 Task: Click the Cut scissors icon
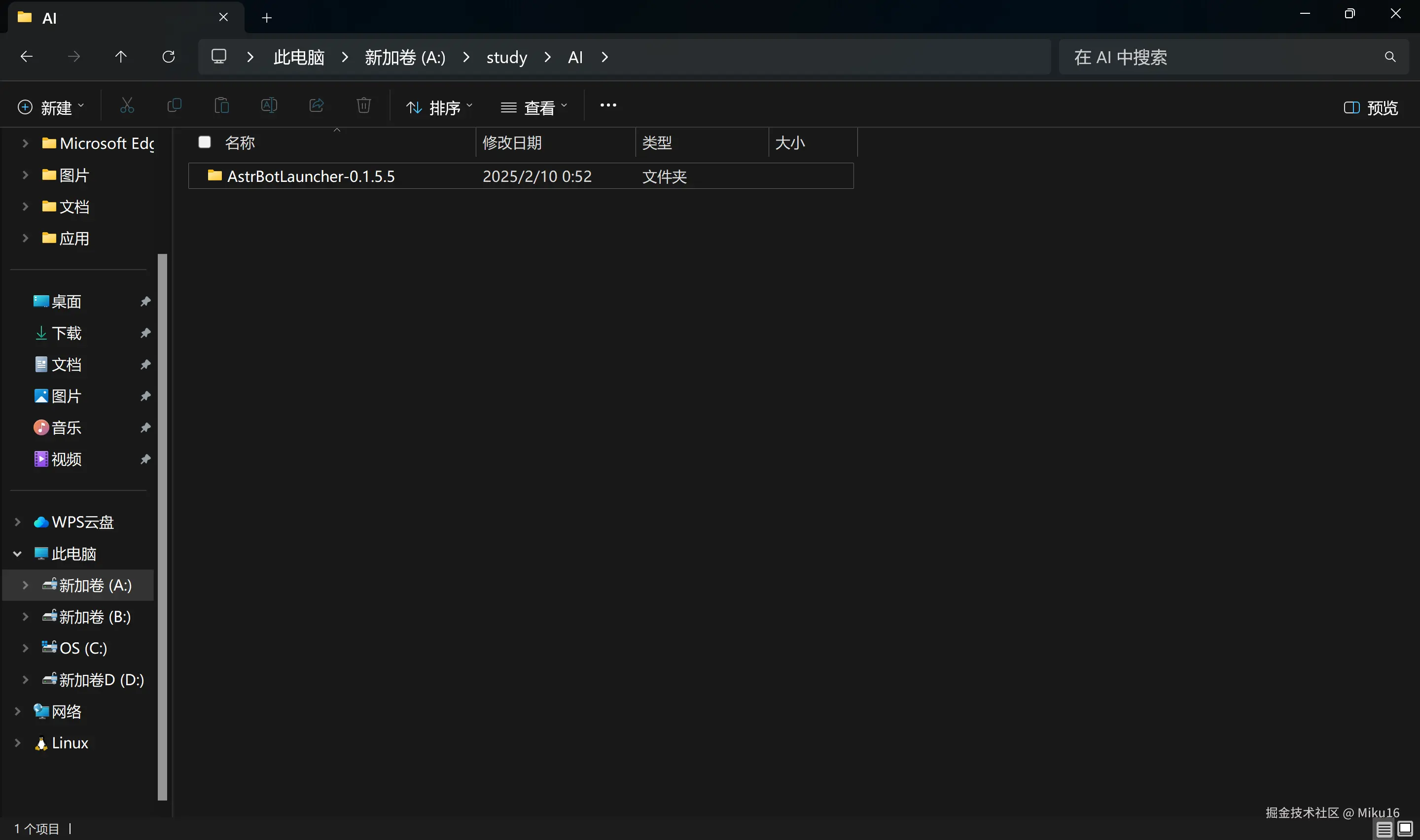[127, 106]
